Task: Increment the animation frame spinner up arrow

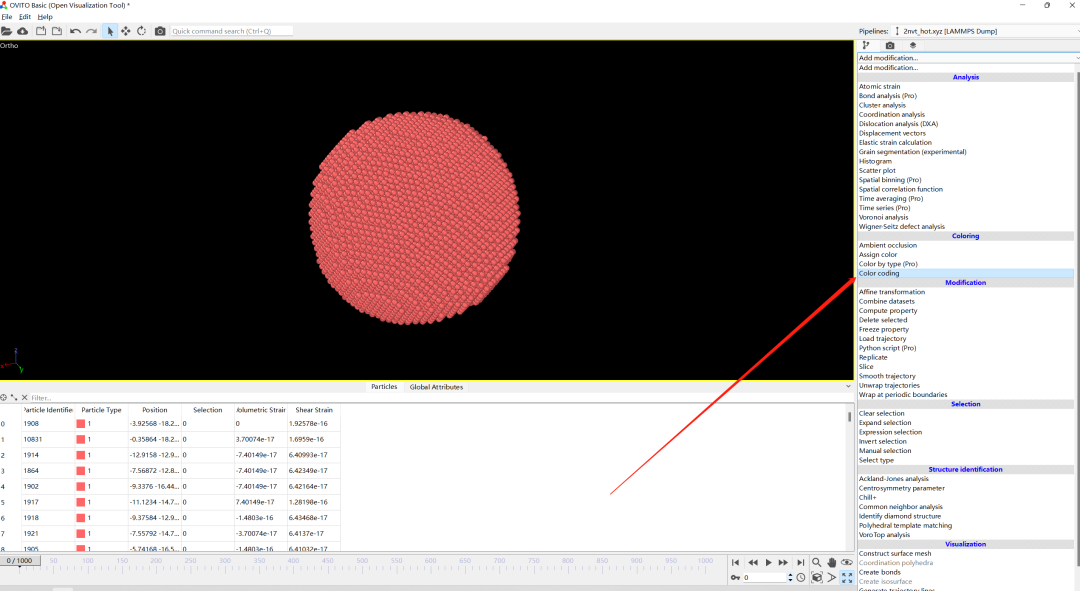Action: (x=790, y=575)
